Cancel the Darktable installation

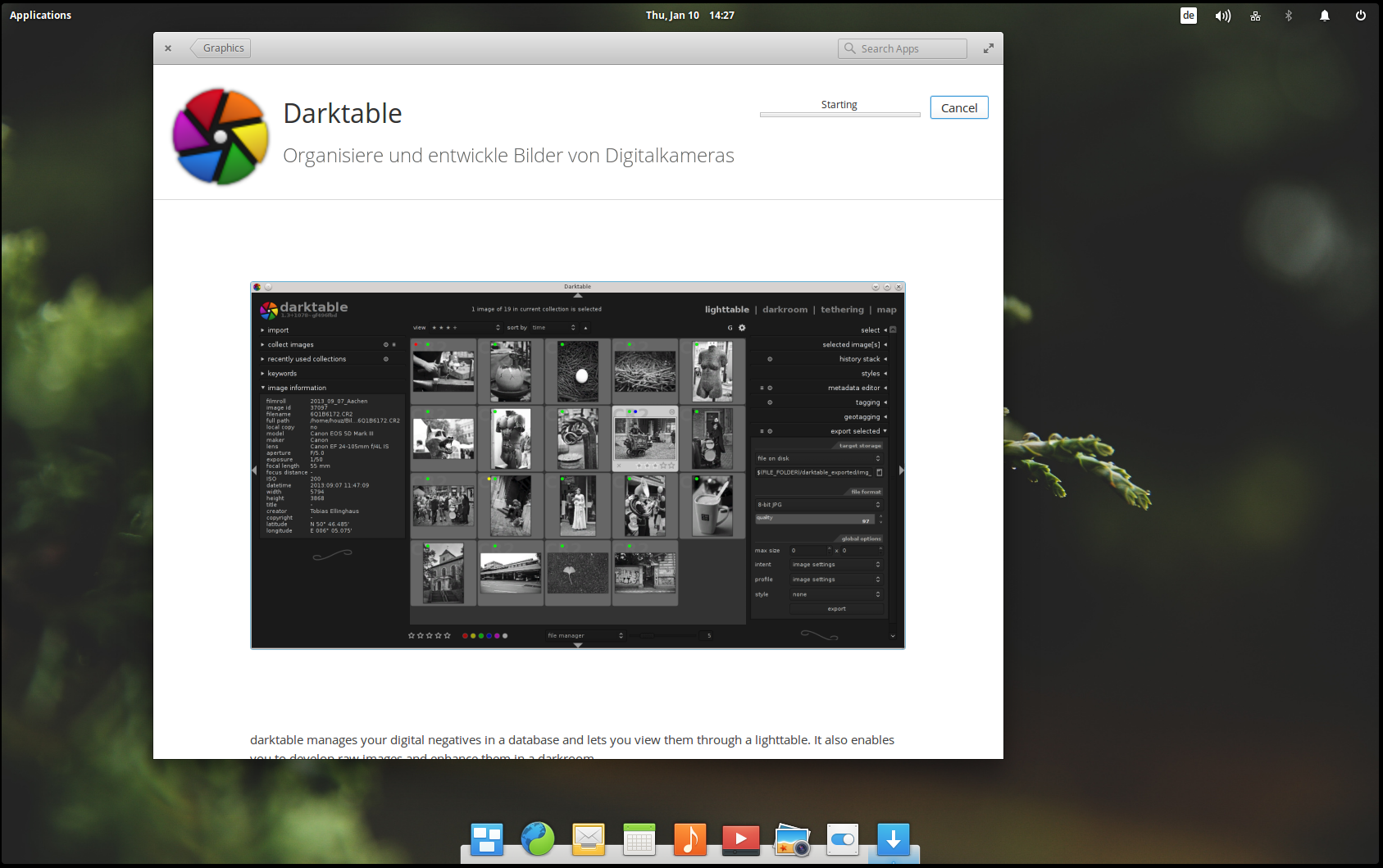coord(958,107)
